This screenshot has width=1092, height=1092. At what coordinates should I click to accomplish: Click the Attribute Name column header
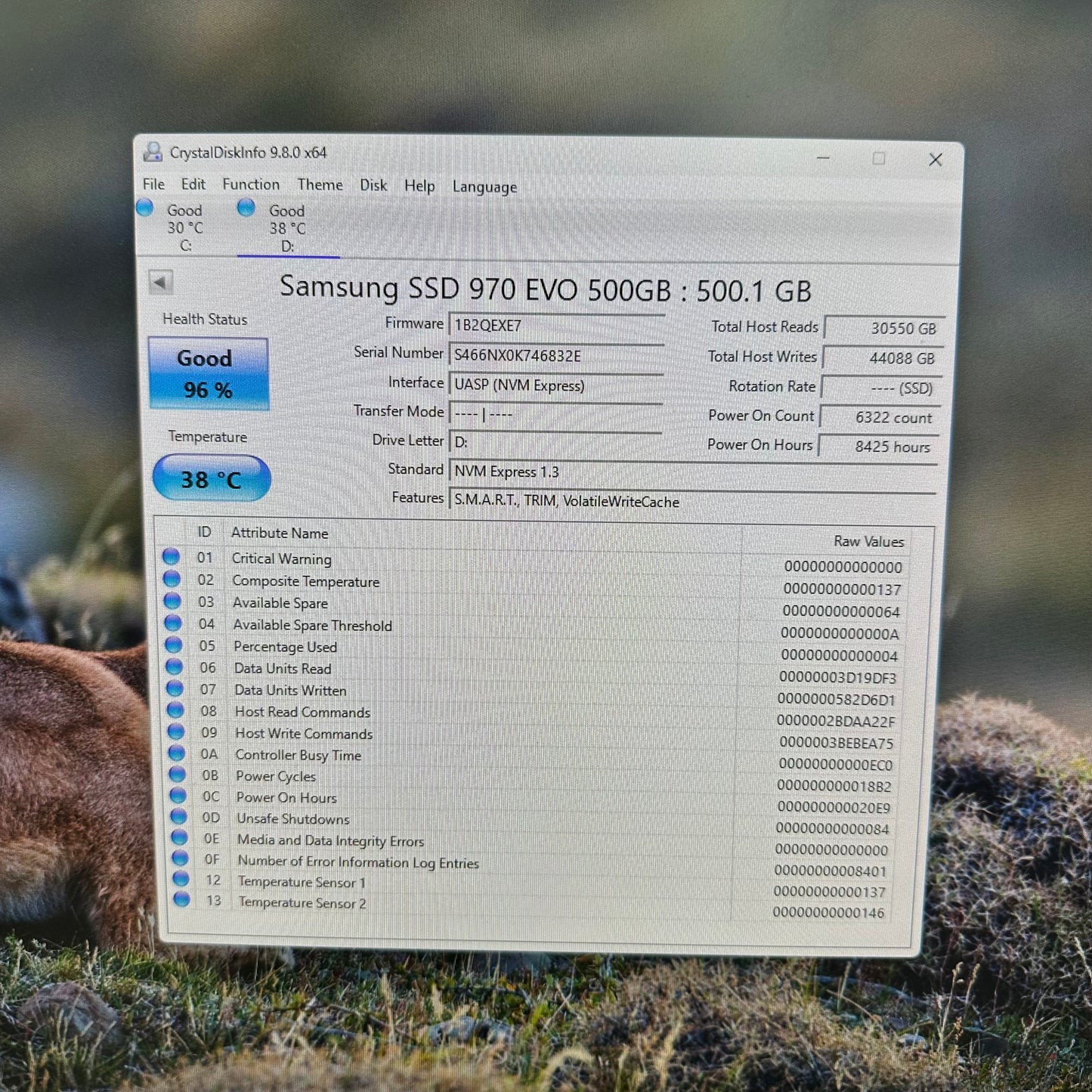click(280, 533)
